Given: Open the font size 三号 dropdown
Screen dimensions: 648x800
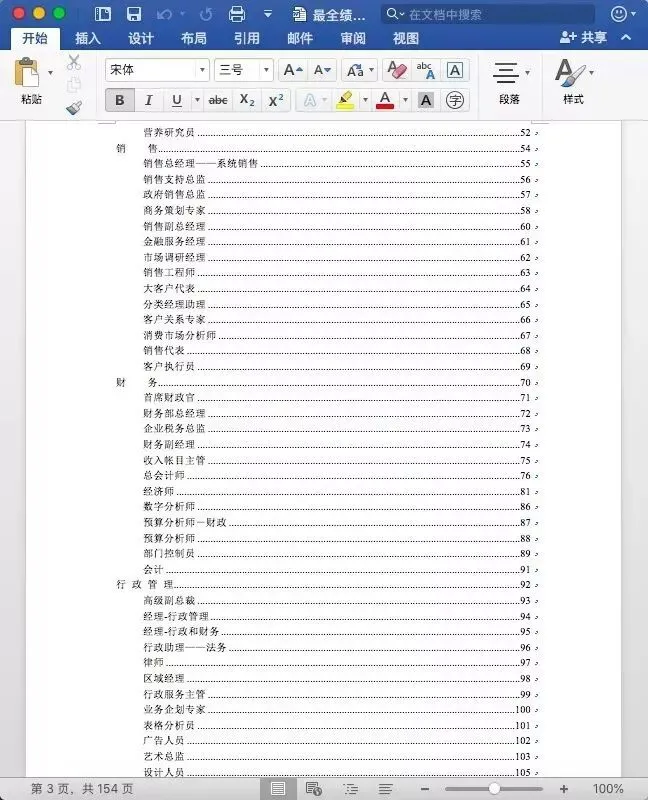Looking at the screenshot, I should pyautogui.click(x=266, y=70).
